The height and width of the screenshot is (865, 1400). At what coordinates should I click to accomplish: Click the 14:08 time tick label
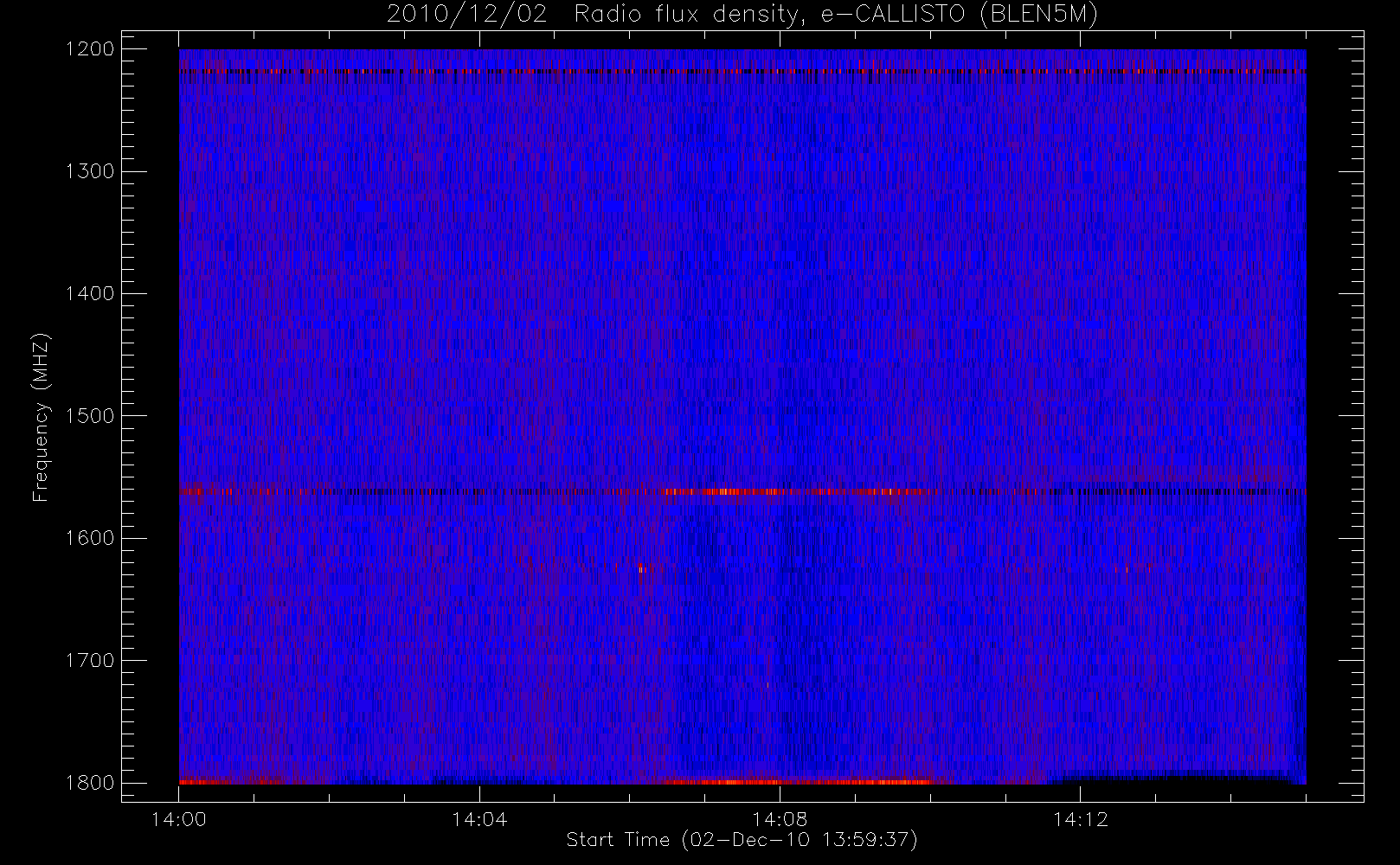[x=780, y=819]
